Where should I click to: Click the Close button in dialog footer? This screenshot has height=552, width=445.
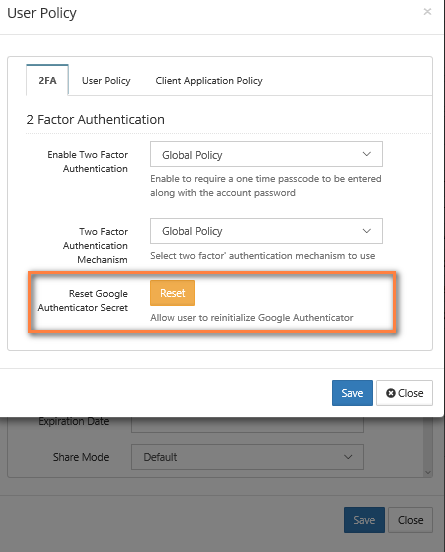click(404, 393)
